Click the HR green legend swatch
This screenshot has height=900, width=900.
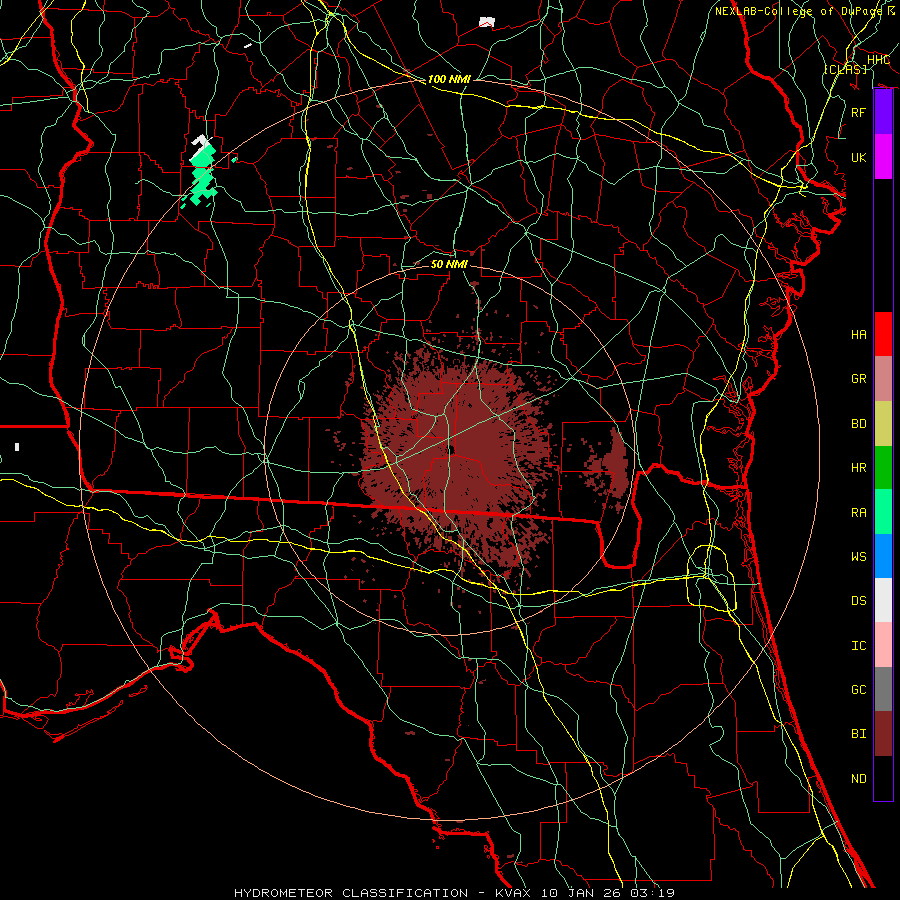click(883, 468)
